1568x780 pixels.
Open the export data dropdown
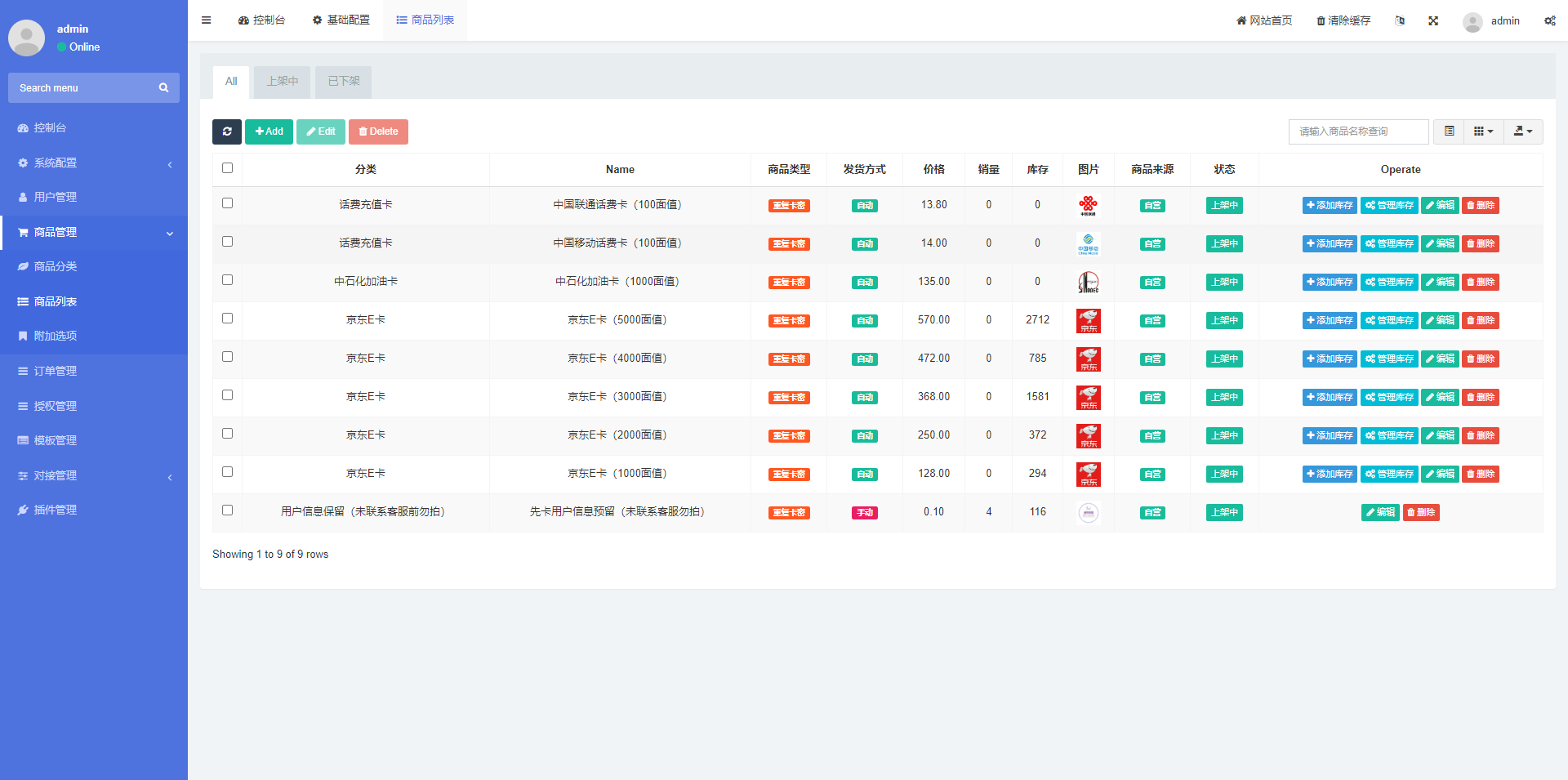click(1523, 131)
